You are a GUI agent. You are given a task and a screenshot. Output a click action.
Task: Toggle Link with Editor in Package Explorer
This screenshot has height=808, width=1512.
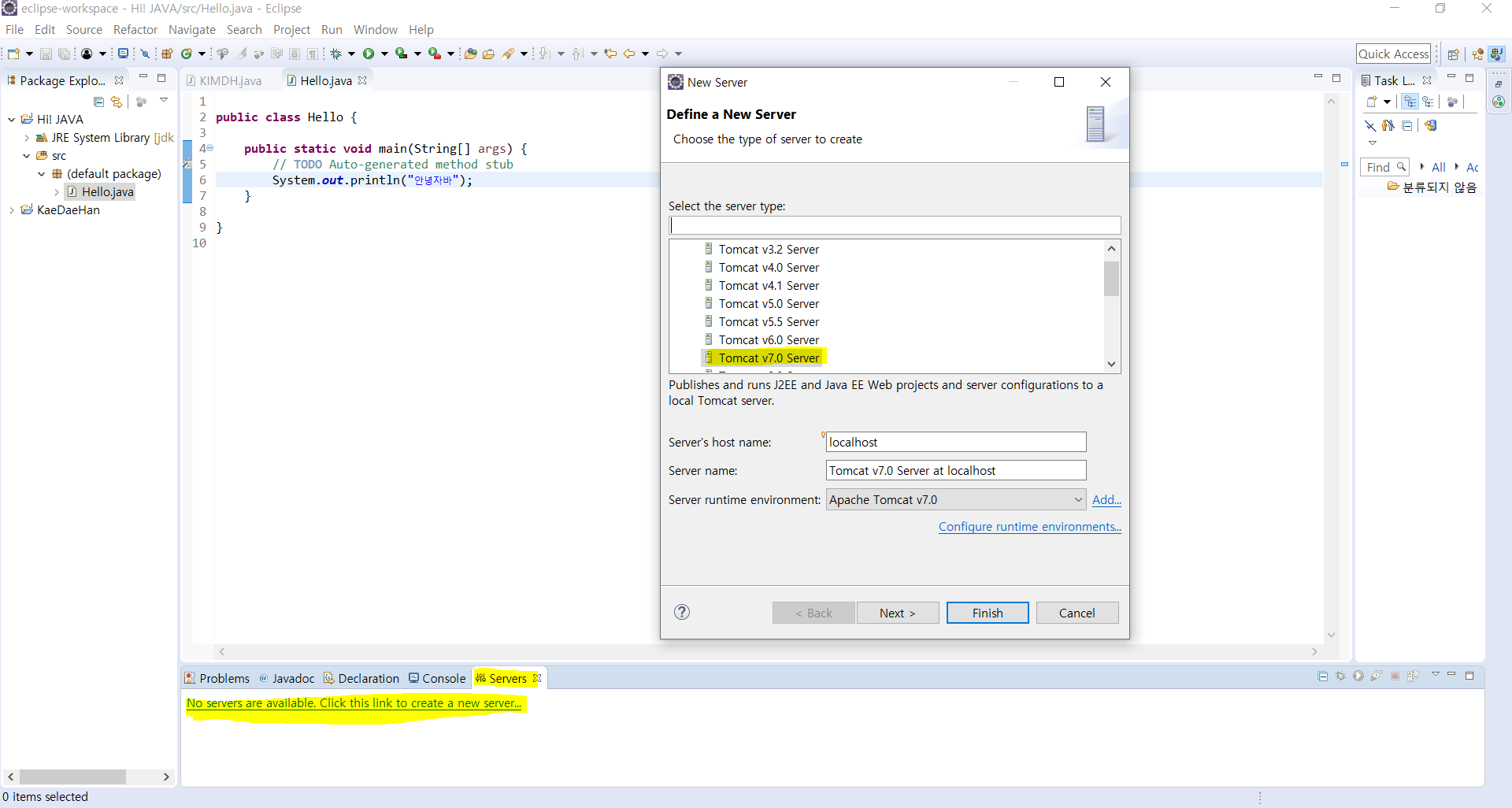click(117, 102)
